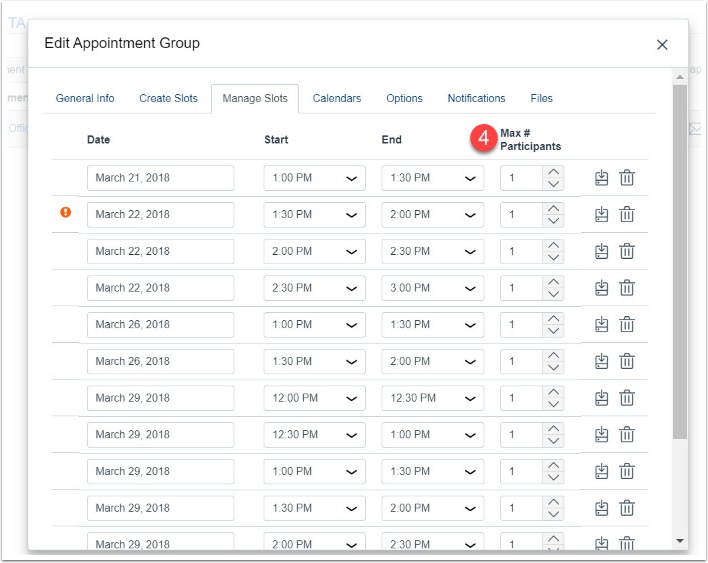Click date field of March 22 2:30 PM slot
Viewport: 708px width, 563px height.
tap(160, 288)
